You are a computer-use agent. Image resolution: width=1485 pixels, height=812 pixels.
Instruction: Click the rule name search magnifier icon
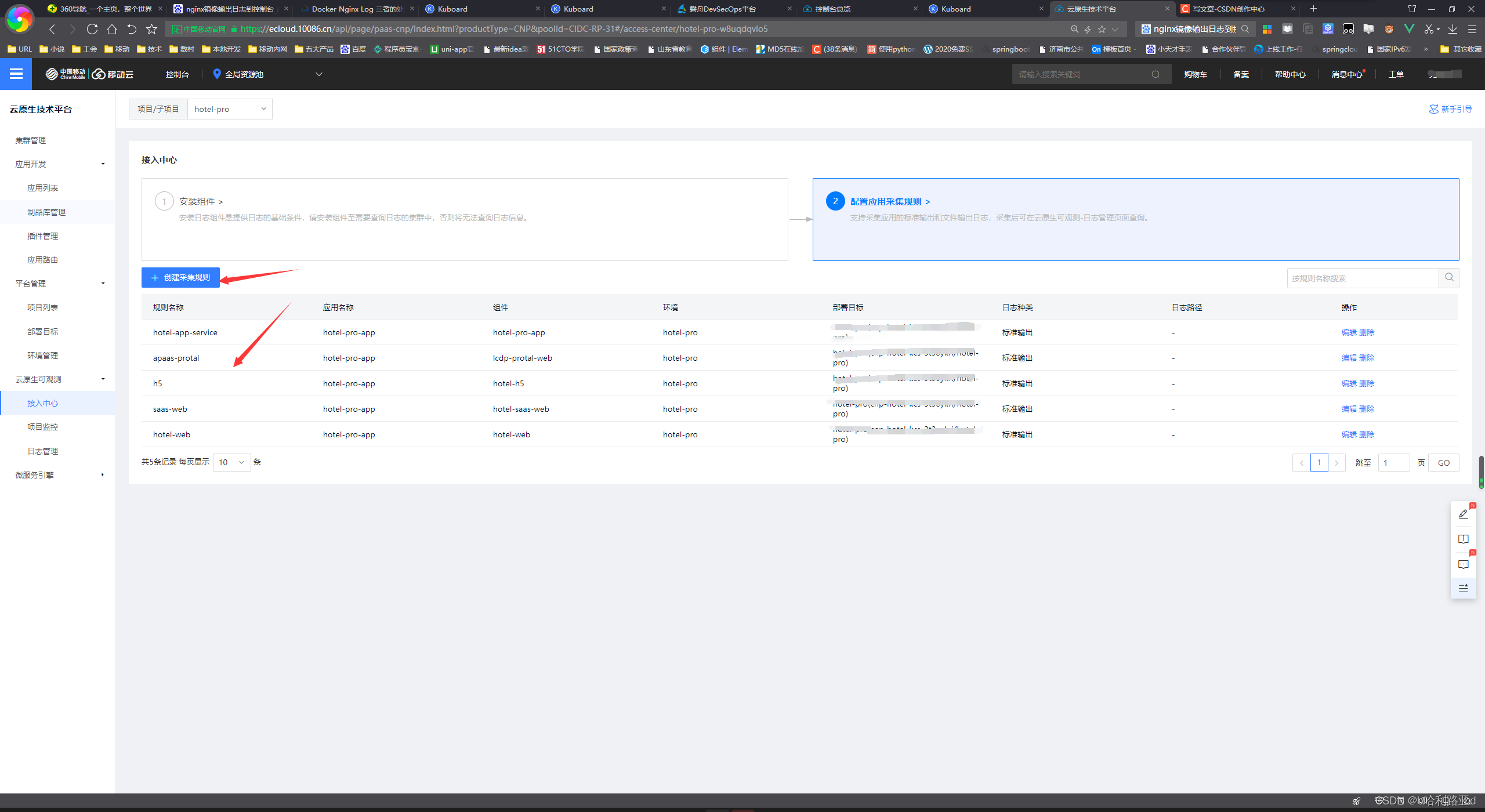pos(1448,278)
